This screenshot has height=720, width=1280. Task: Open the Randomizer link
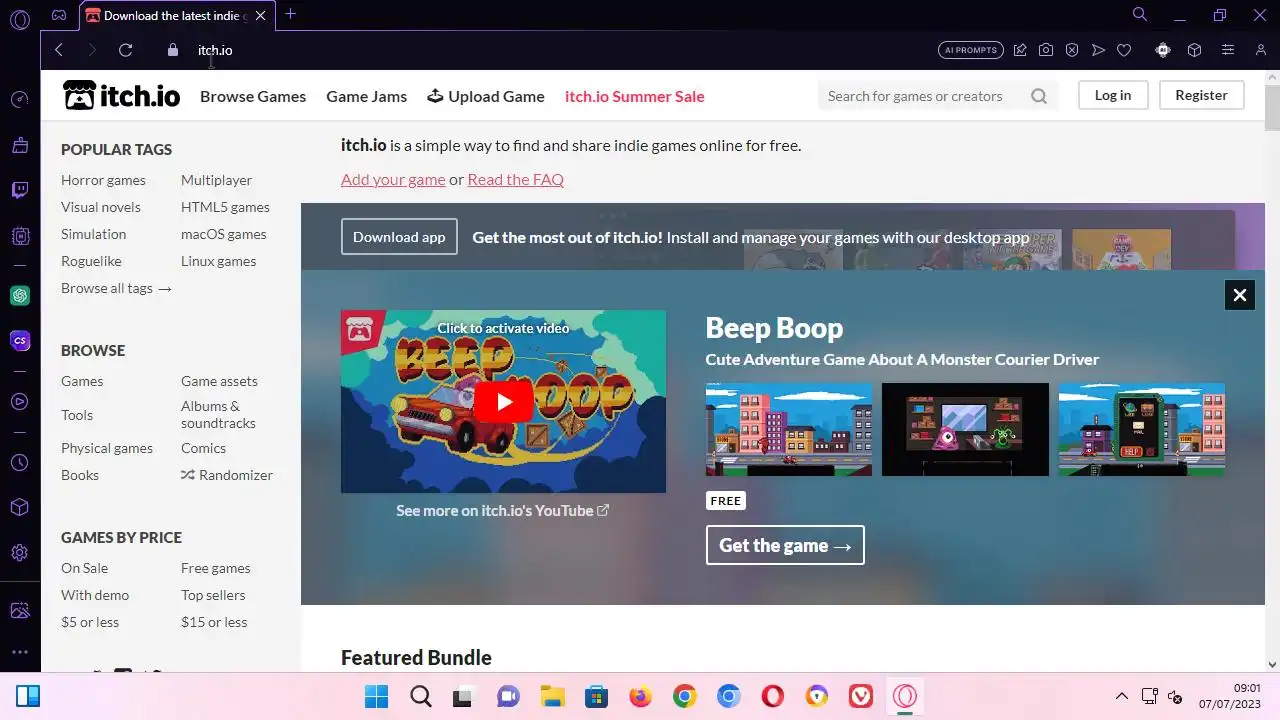pos(227,475)
